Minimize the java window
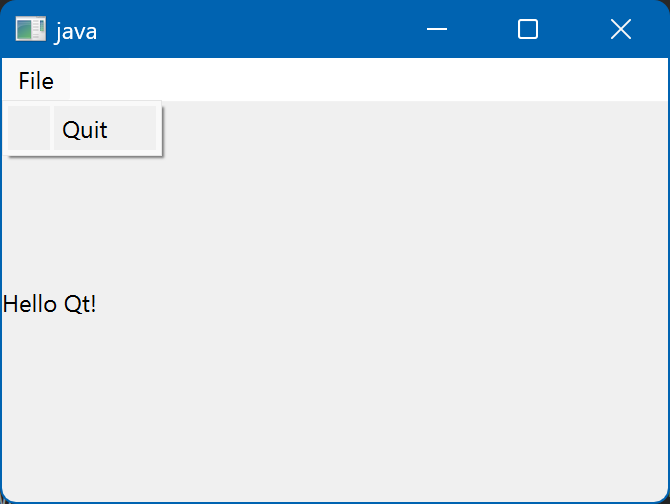670x504 pixels. [436, 30]
